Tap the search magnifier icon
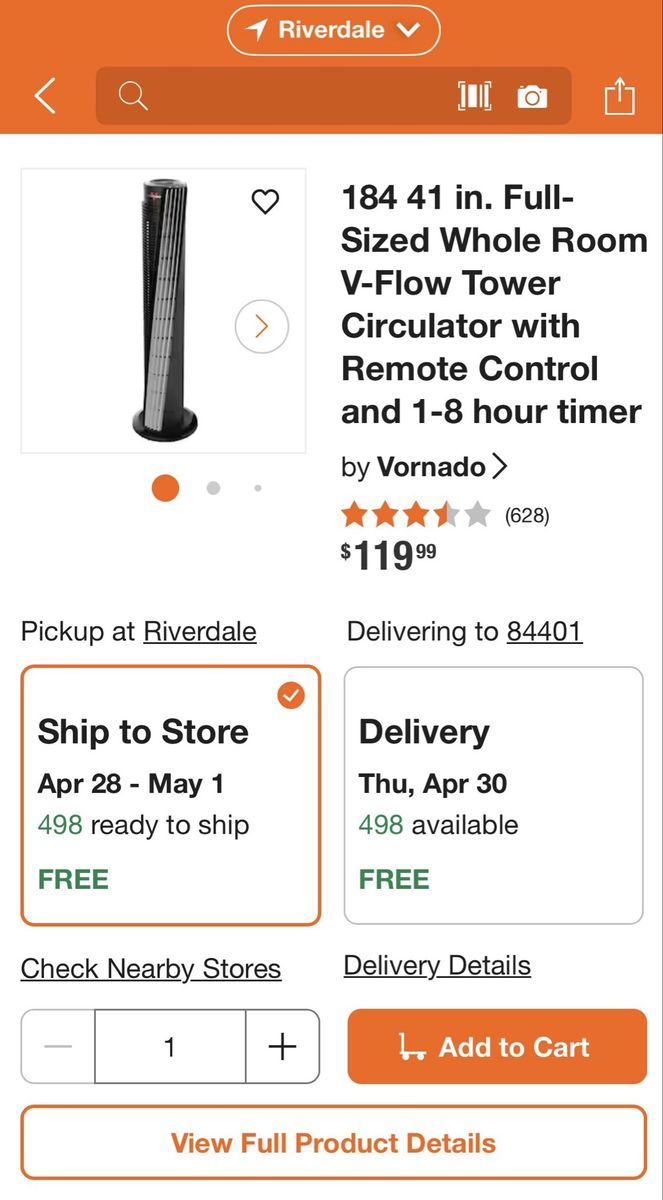Screen dimensions: 663x1200 (133, 96)
